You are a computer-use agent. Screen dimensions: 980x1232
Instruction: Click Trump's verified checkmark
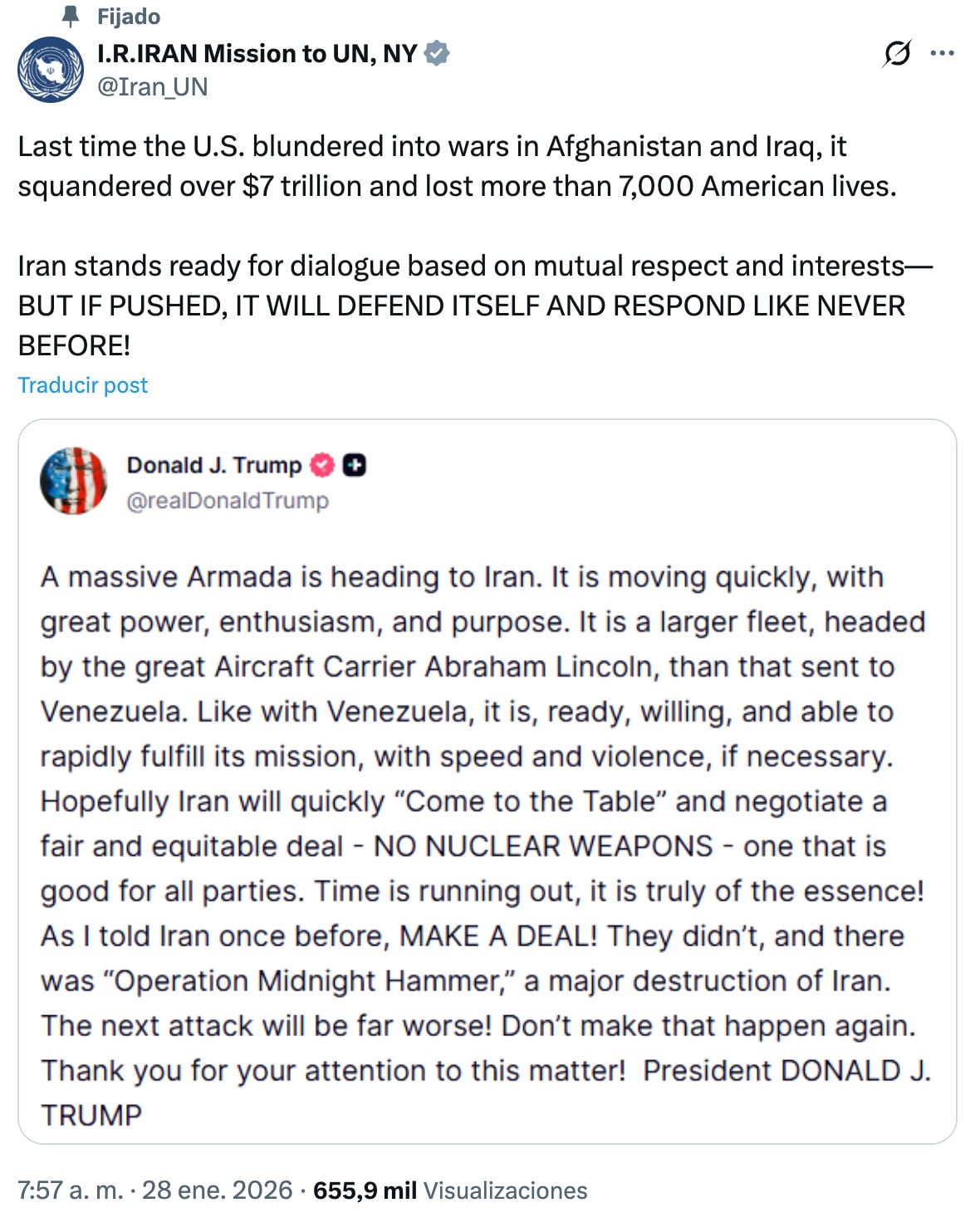pos(320,466)
